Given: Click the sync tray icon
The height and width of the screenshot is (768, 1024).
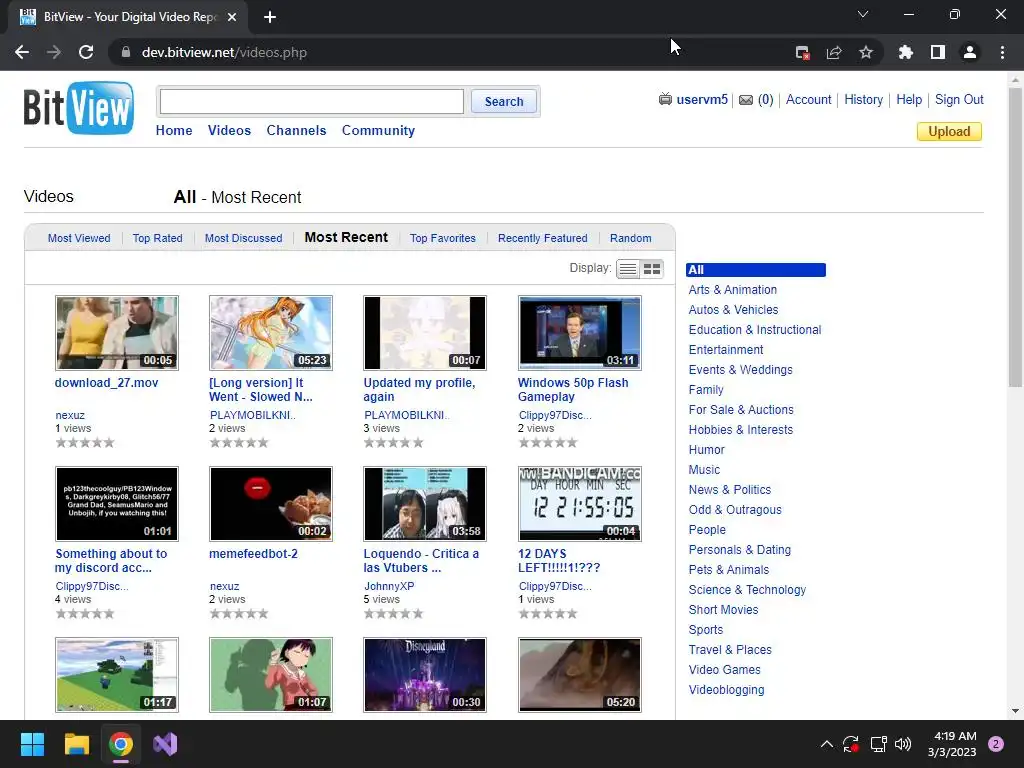Looking at the screenshot, I should (x=851, y=744).
